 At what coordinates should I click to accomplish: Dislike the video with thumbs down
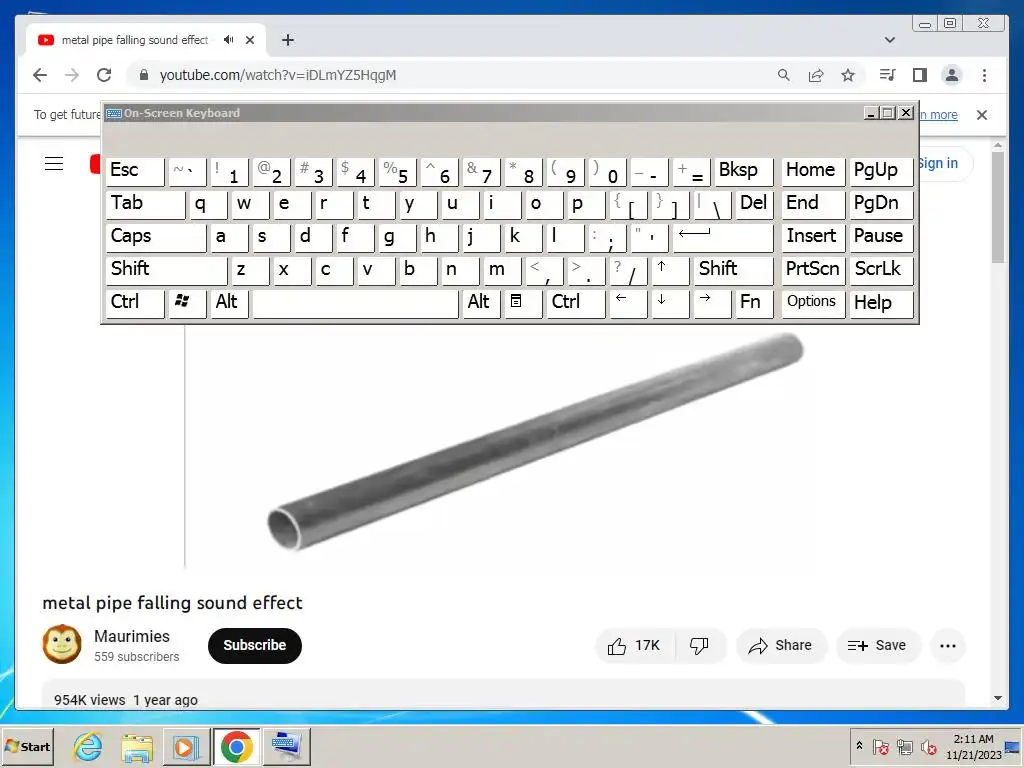click(699, 646)
